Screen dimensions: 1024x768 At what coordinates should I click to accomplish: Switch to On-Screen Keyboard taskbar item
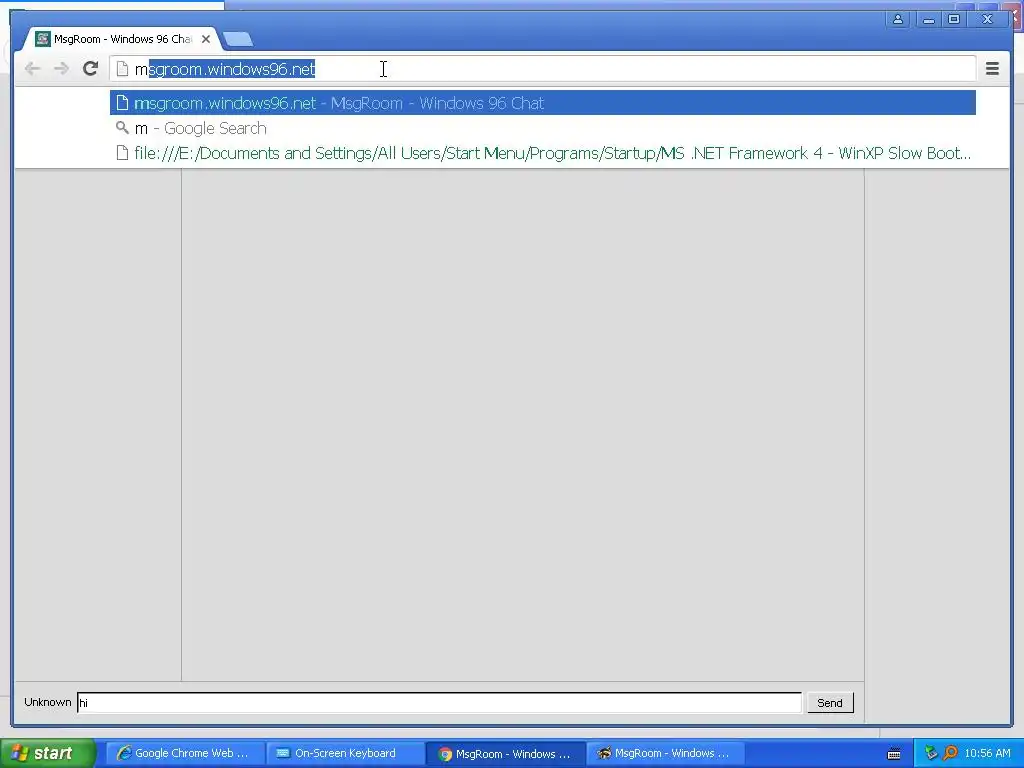coord(344,753)
